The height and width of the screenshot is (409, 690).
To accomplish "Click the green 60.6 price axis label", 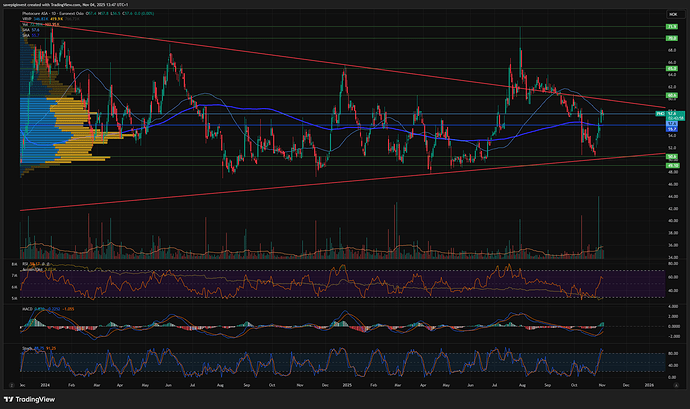I will (x=673, y=97).
